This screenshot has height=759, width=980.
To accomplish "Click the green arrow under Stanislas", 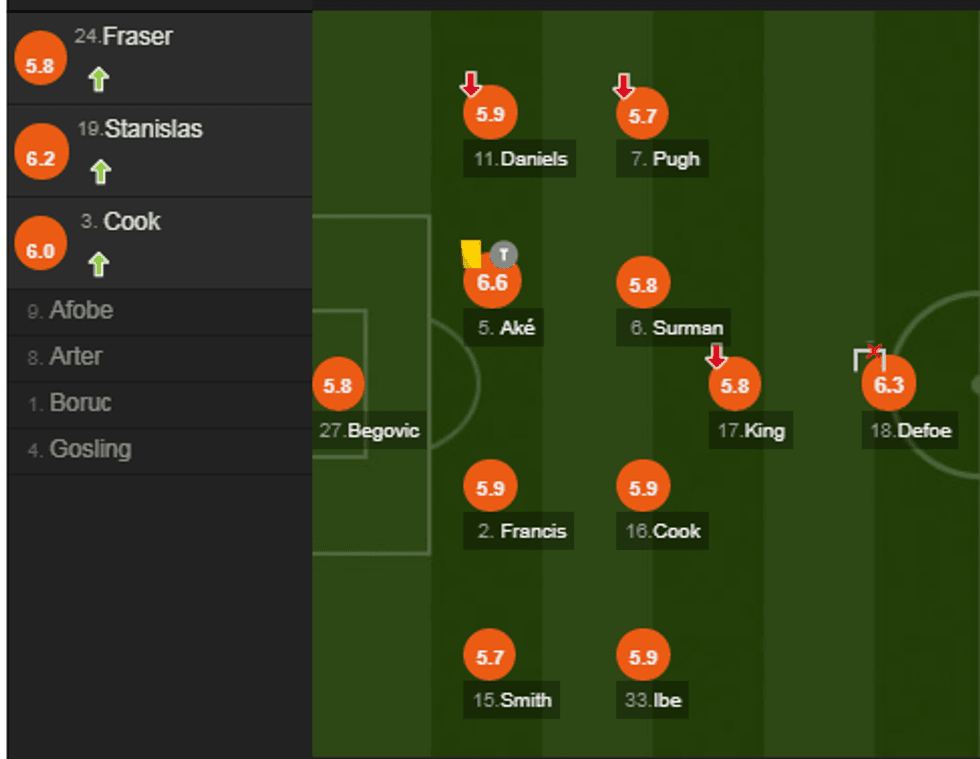I will [x=99, y=172].
